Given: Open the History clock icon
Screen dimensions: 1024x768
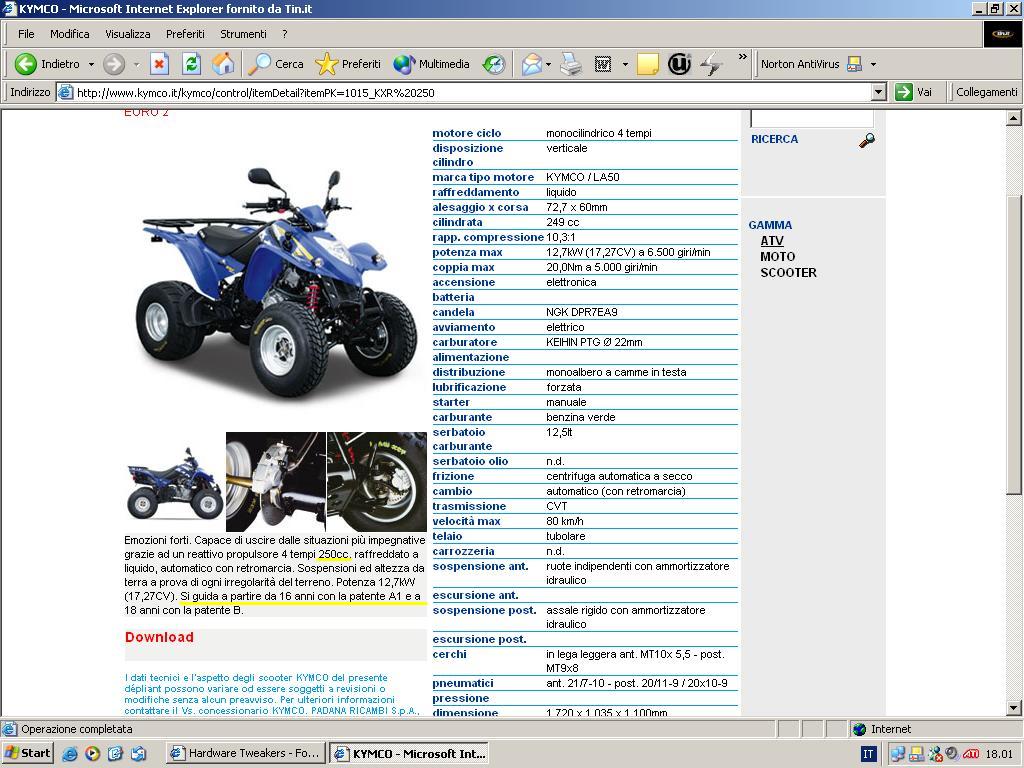Looking at the screenshot, I should tap(494, 64).
